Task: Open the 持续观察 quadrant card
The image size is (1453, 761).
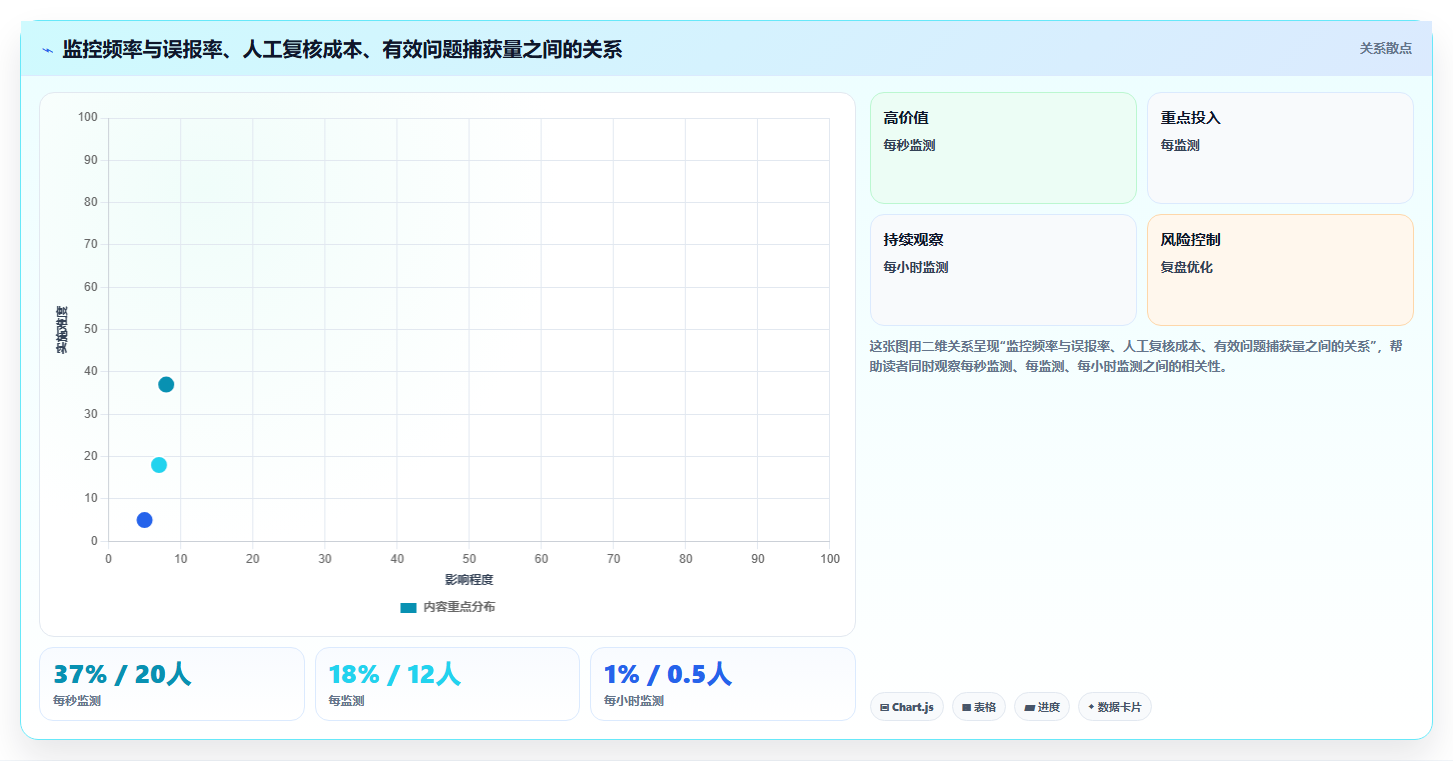Action: pyautogui.click(x=1003, y=270)
